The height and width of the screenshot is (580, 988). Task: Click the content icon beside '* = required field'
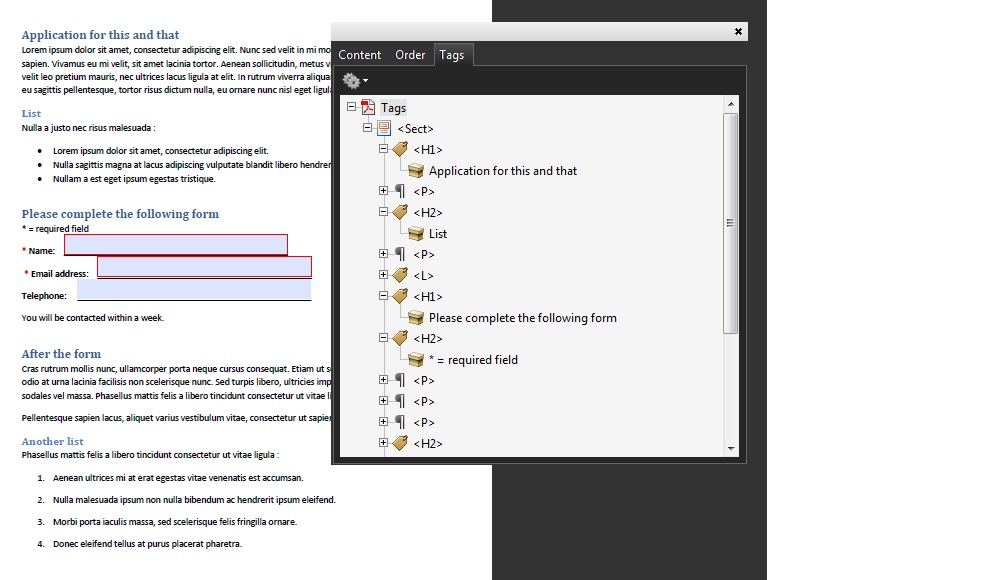pyautogui.click(x=414, y=359)
